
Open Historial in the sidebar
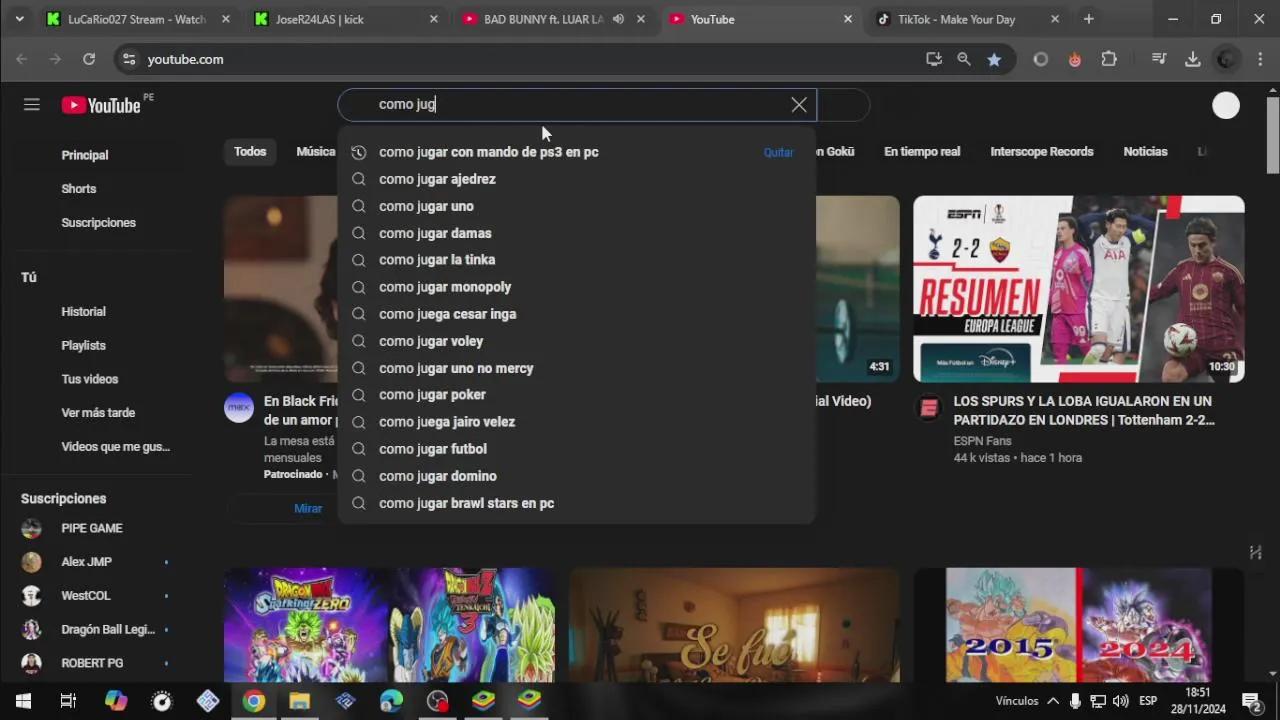click(83, 312)
